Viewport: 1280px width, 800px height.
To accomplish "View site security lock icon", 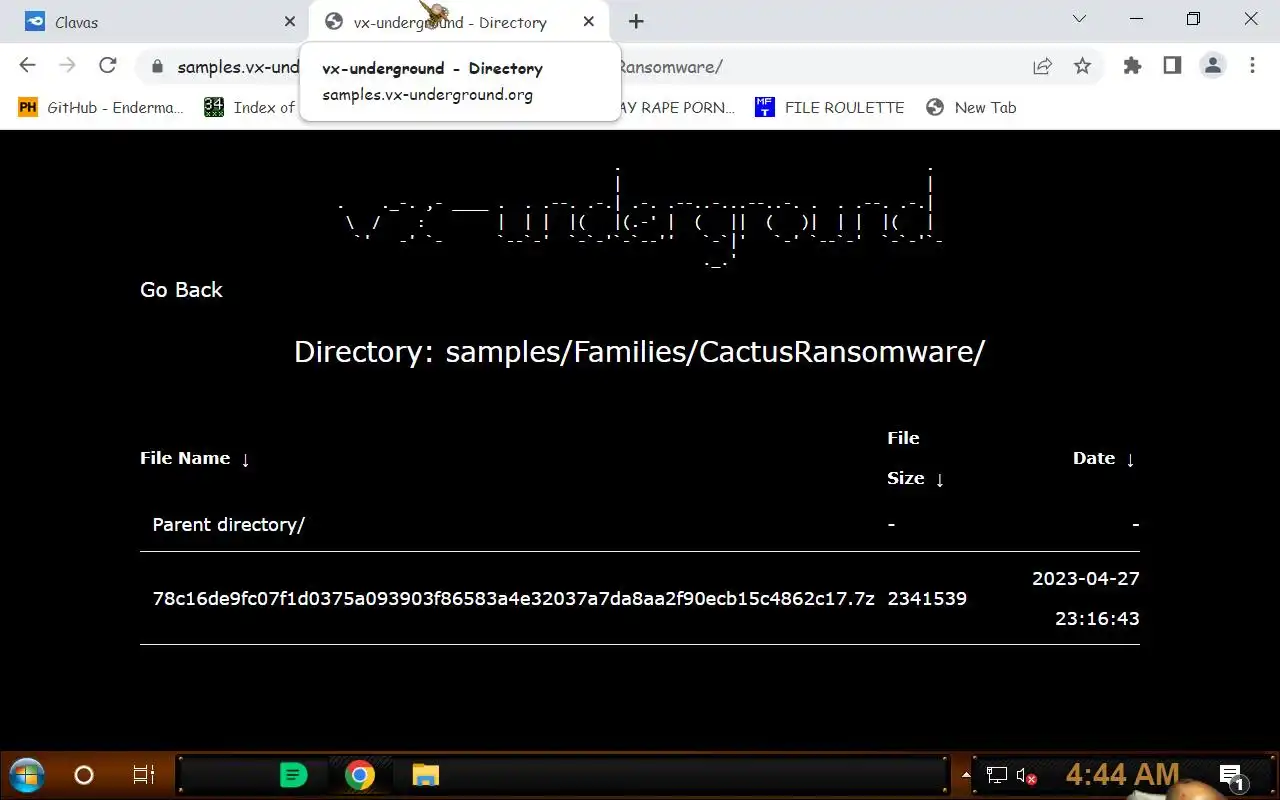I will tap(156, 67).
